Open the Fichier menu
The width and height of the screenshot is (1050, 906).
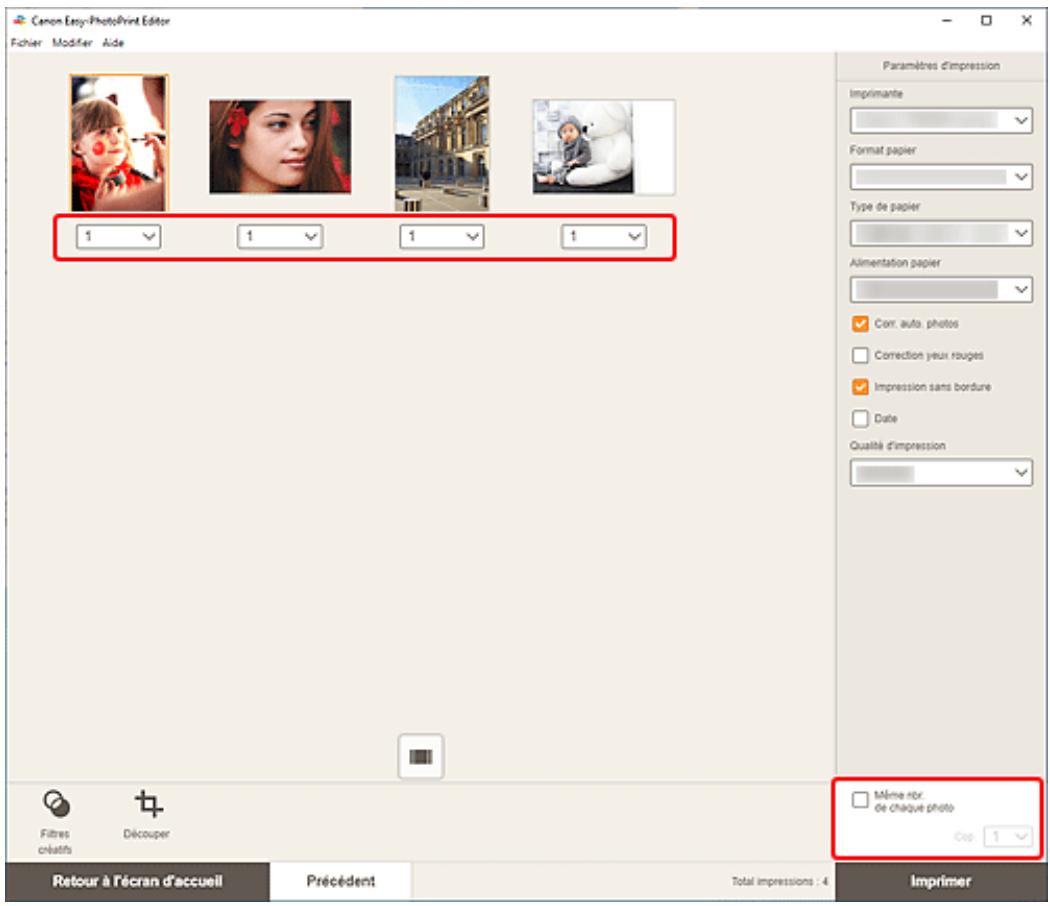pyautogui.click(x=26, y=43)
